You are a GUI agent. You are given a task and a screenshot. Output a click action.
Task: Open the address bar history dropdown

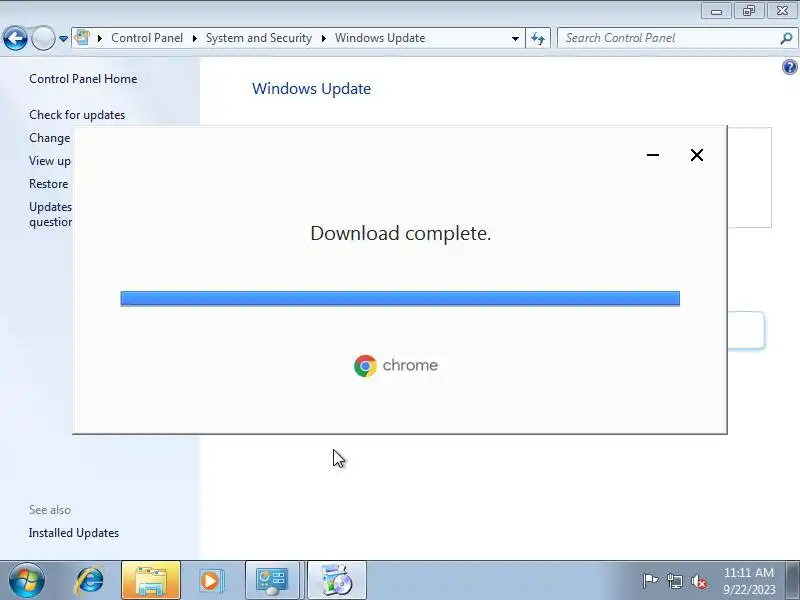tap(515, 38)
